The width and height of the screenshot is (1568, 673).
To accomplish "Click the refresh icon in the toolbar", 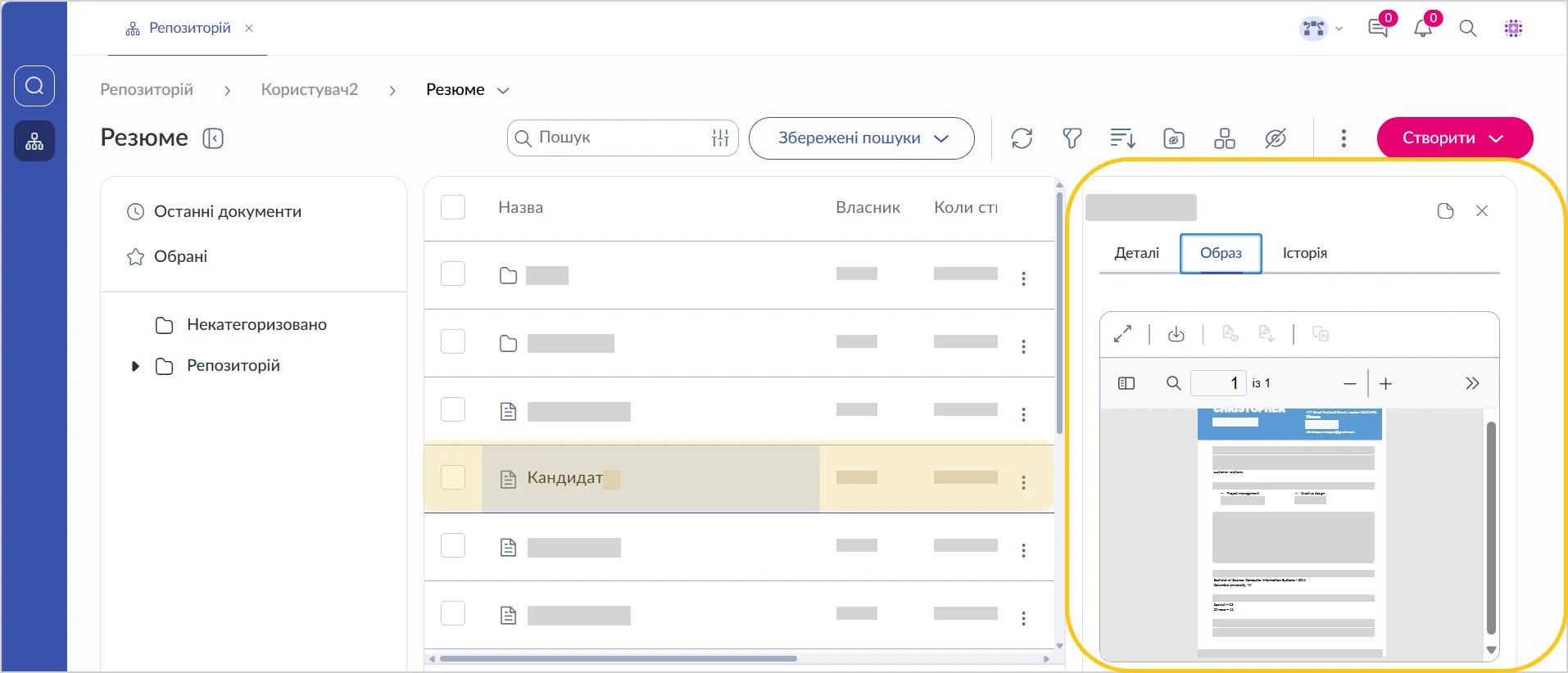I will click(x=1022, y=138).
